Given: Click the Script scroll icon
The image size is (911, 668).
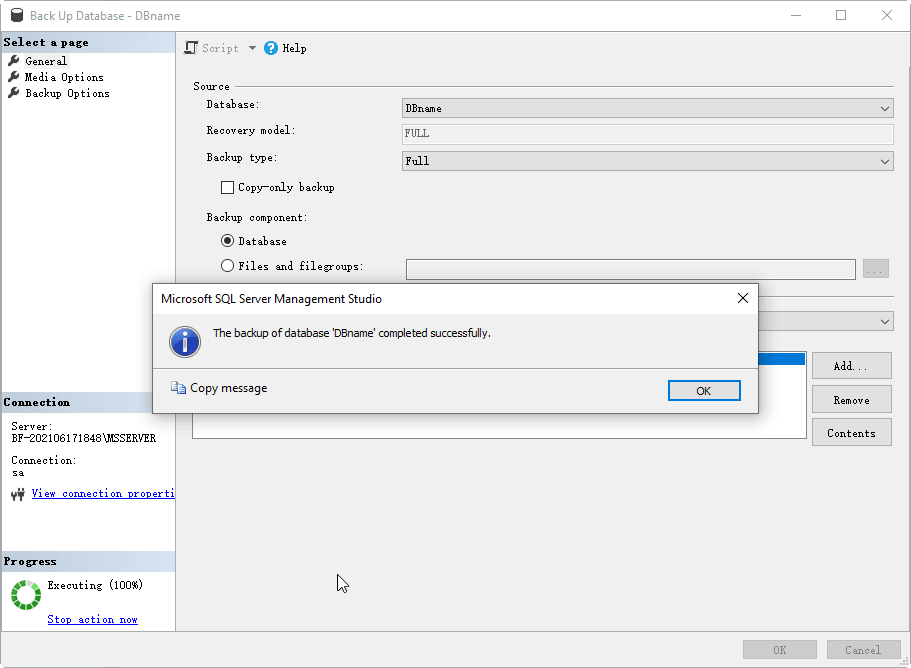Looking at the screenshot, I should pos(191,48).
